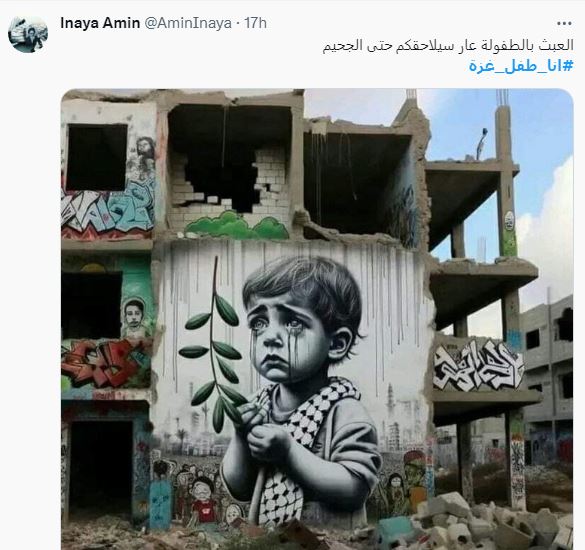Open the @AminInaya handle link
This screenshot has width=585, height=550.
[188, 23]
